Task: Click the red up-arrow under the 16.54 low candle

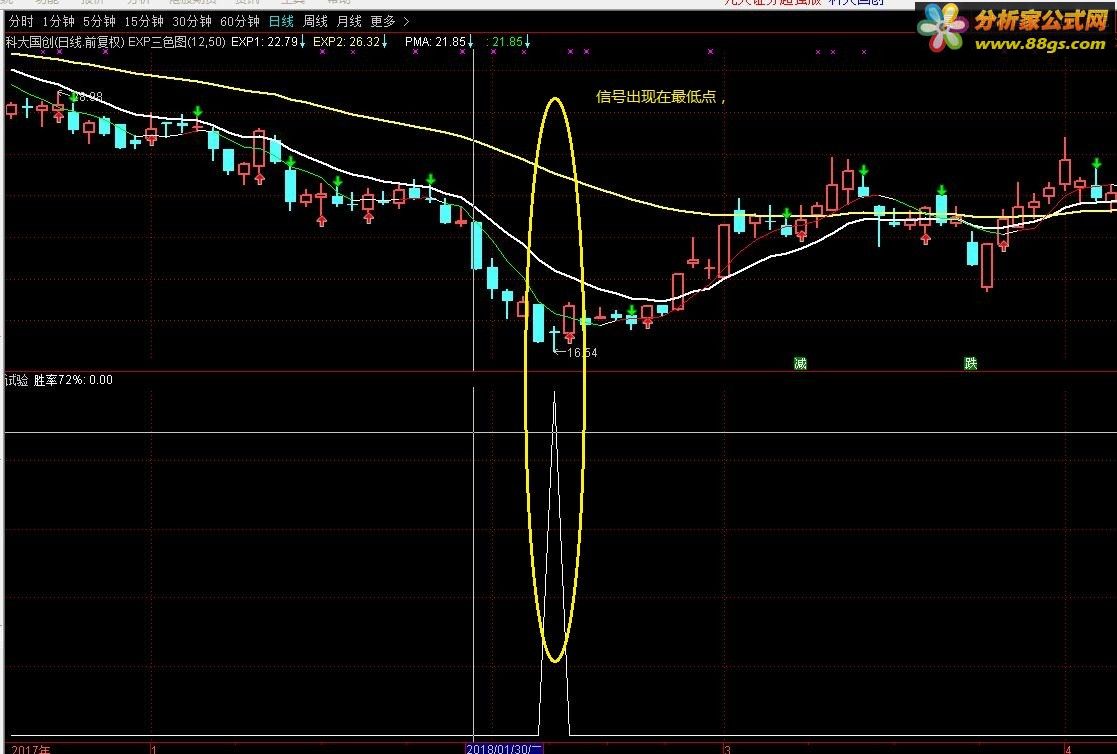Action: coord(569,338)
